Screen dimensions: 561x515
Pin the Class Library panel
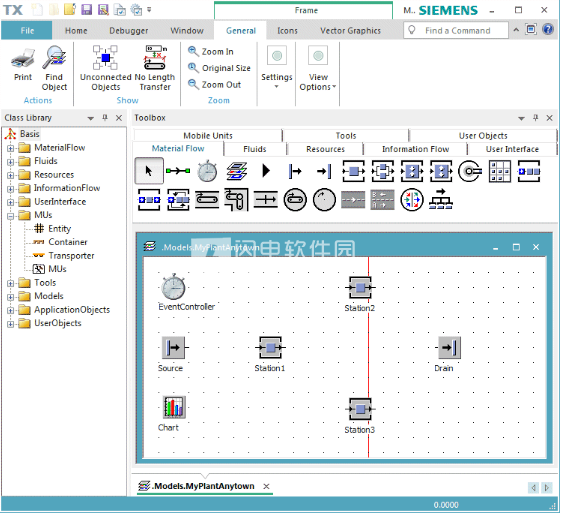pyautogui.click(x=105, y=118)
